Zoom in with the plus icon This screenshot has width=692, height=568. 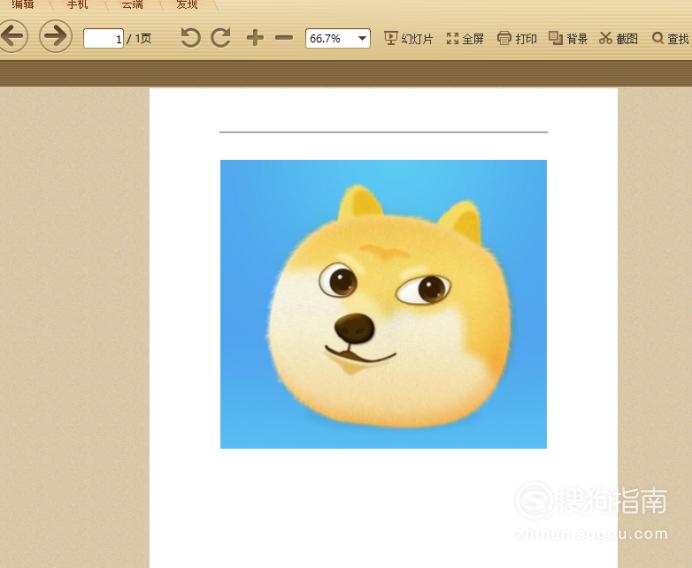[x=255, y=38]
